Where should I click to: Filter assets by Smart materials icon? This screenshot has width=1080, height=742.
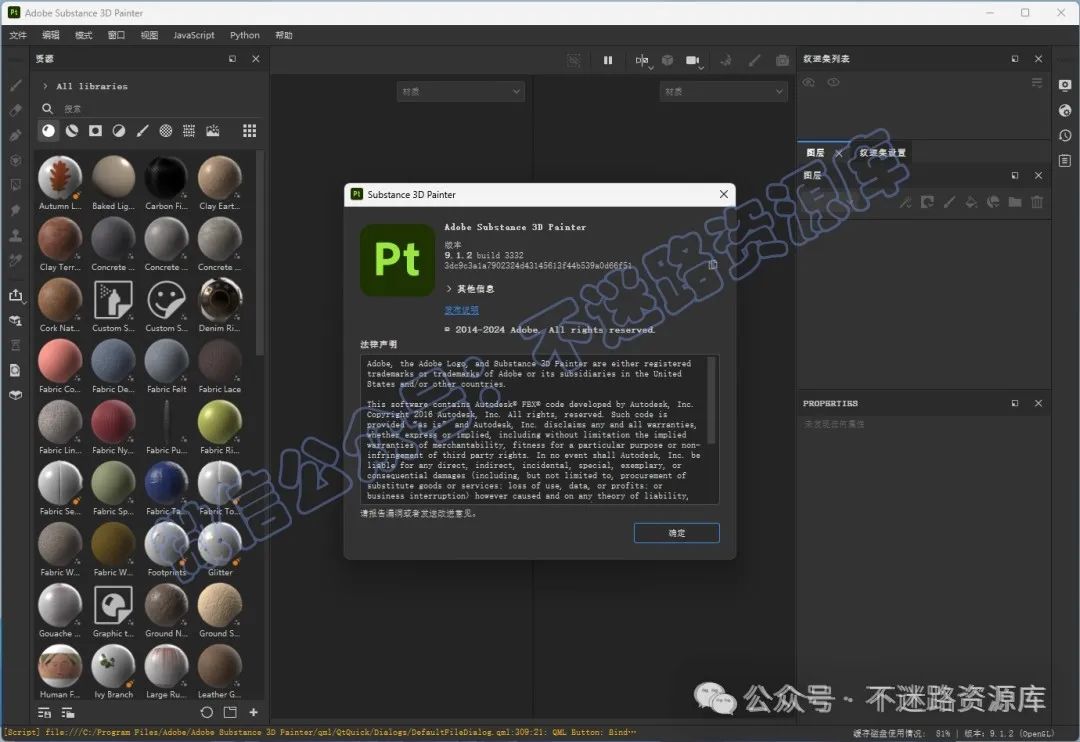pos(72,130)
